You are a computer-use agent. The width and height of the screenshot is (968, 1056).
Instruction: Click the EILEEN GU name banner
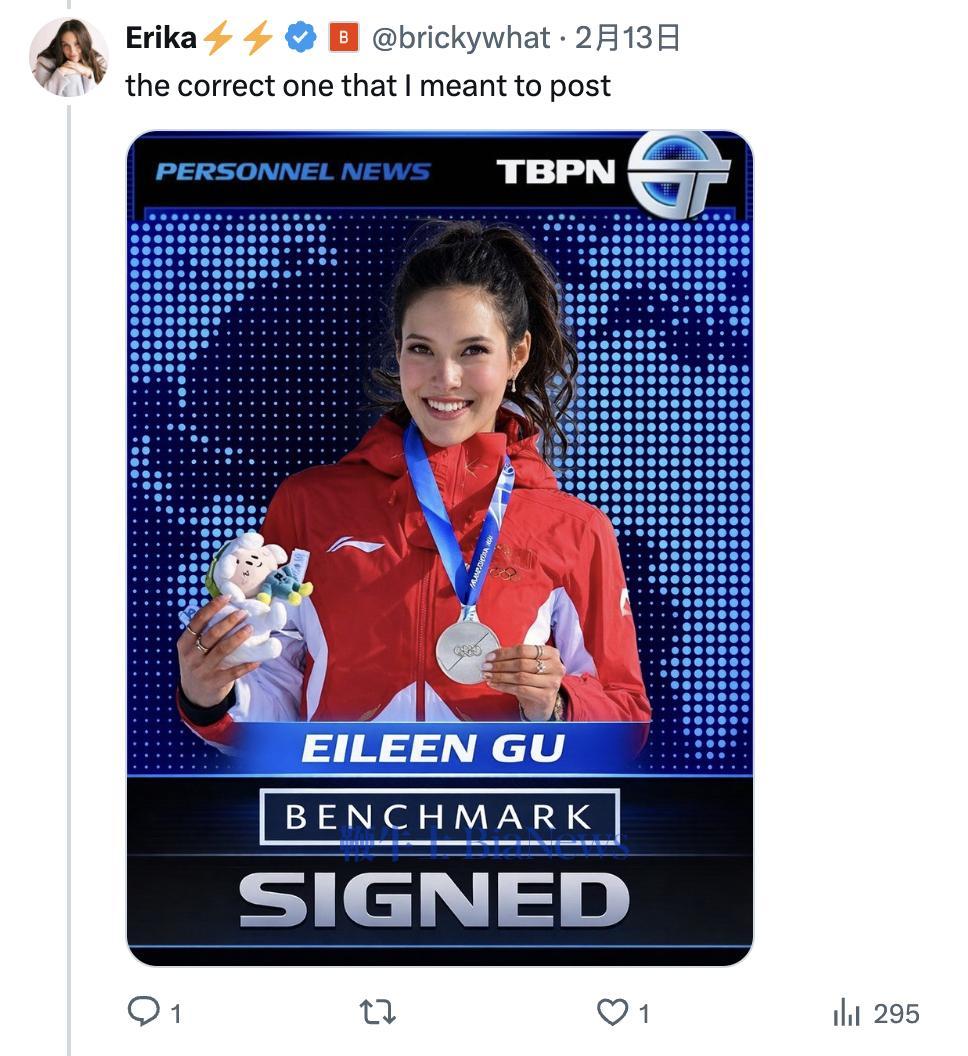tap(432, 748)
